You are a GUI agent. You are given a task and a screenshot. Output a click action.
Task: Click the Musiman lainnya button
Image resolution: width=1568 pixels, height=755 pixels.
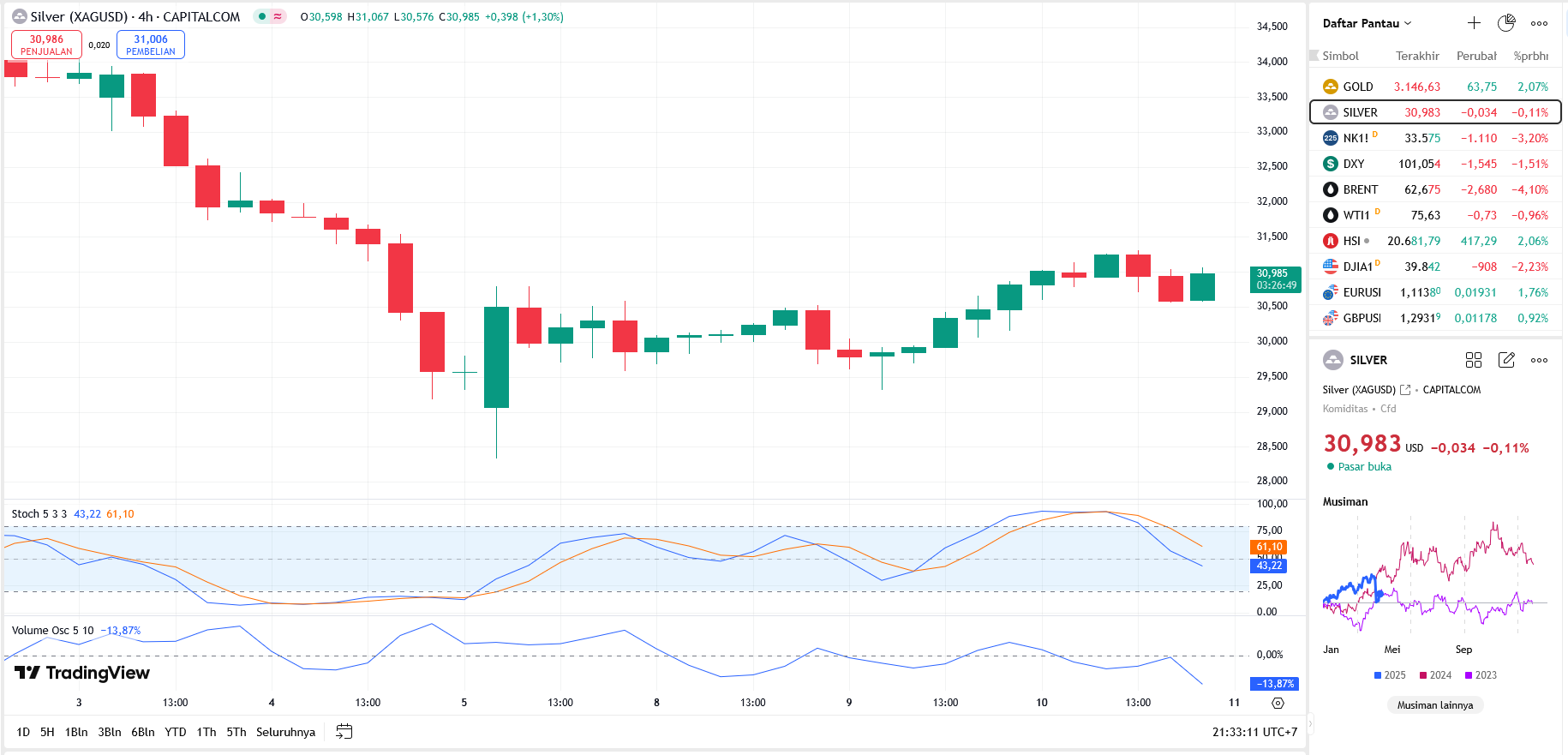pyautogui.click(x=1435, y=705)
